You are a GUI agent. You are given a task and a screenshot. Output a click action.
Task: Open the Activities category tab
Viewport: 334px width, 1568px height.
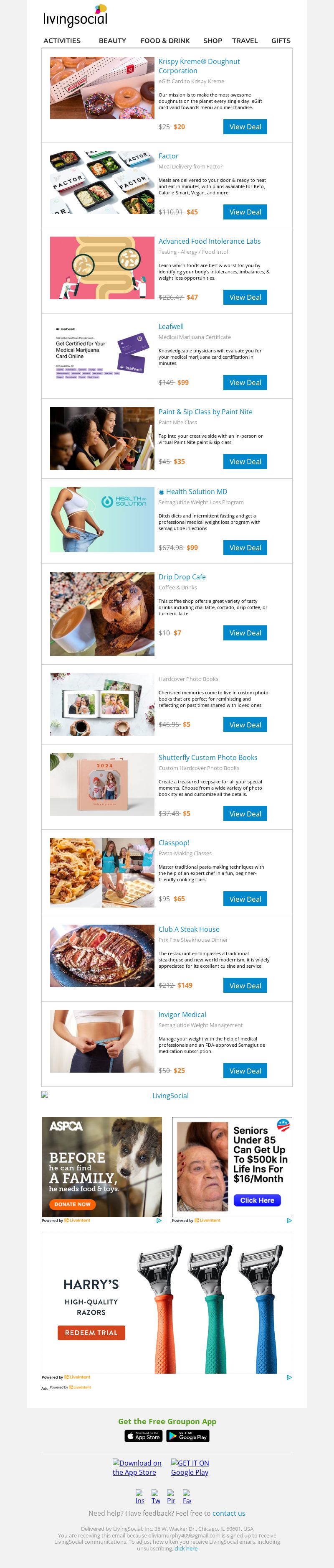coord(62,41)
